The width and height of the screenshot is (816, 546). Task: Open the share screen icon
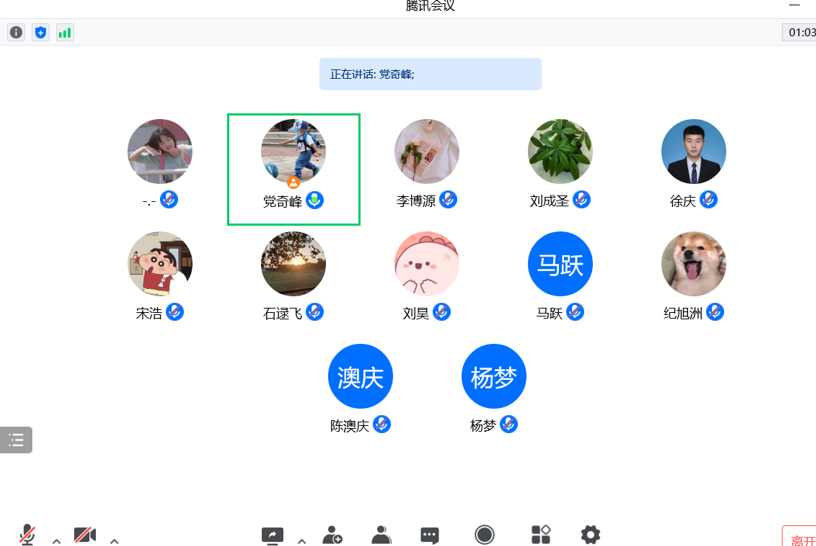[272, 535]
